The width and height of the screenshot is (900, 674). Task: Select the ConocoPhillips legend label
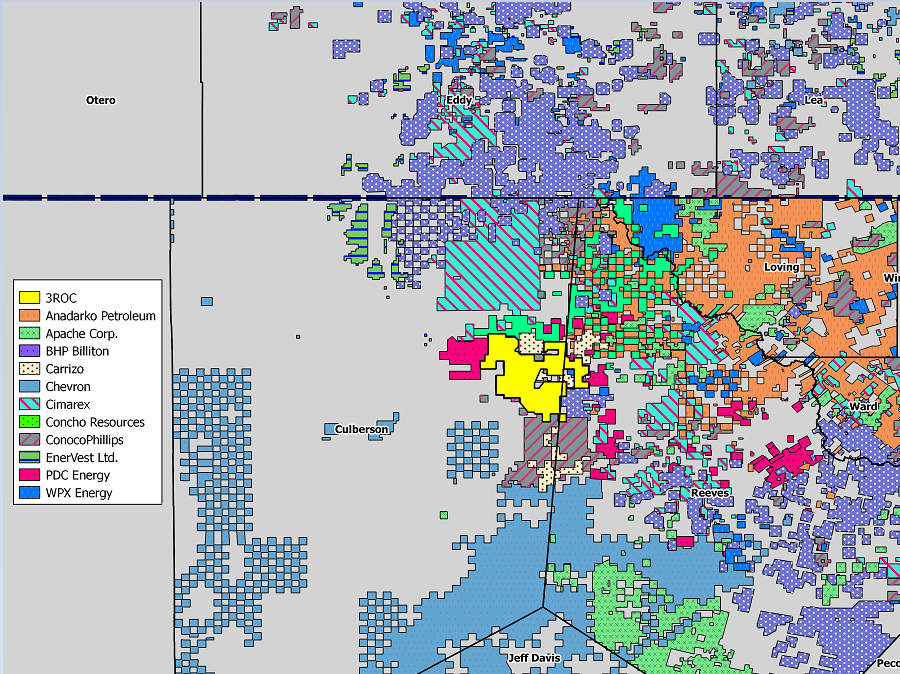(84, 440)
